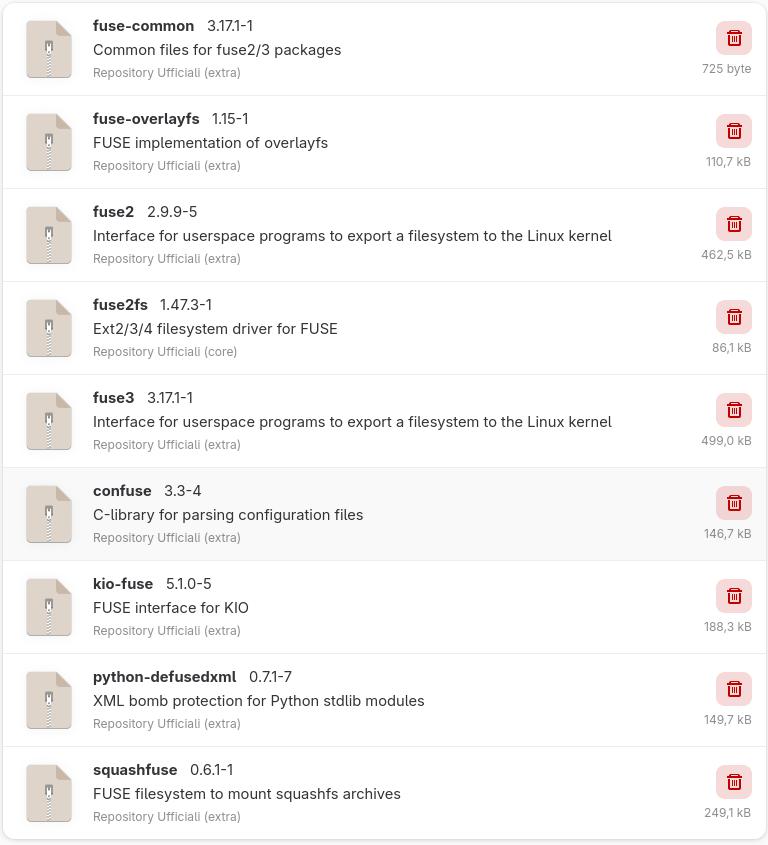Open the kio-fuse package title
Viewport: 768px width, 845px height.
coord(123,584)
